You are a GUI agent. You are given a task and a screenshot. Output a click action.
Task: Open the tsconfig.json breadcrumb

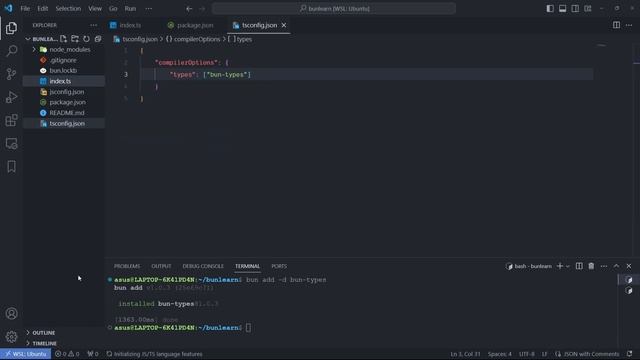coord(136,39)
